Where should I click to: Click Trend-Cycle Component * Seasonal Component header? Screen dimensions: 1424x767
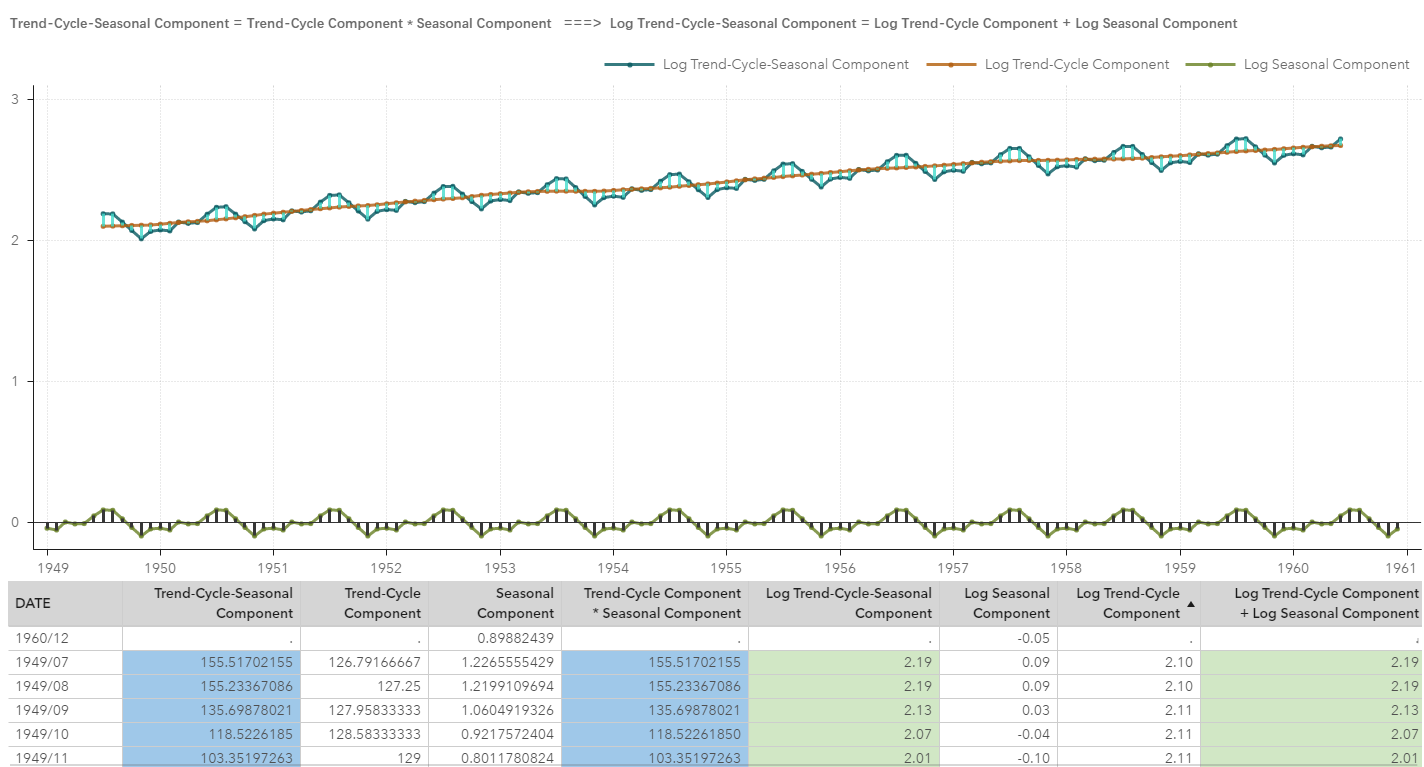click(x=655, y=603)
